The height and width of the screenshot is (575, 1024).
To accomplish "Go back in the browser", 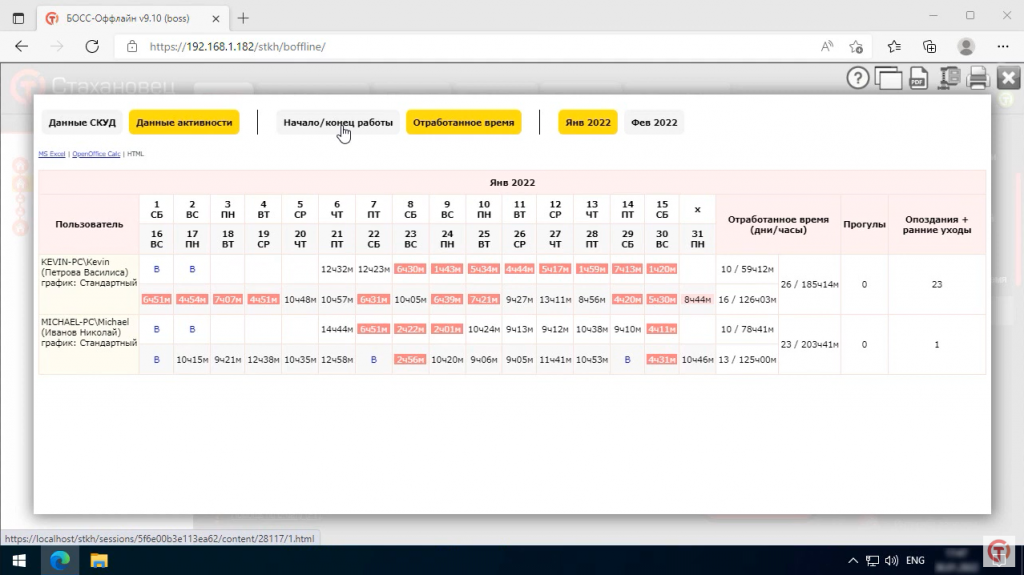I will (x=22, y=46).
